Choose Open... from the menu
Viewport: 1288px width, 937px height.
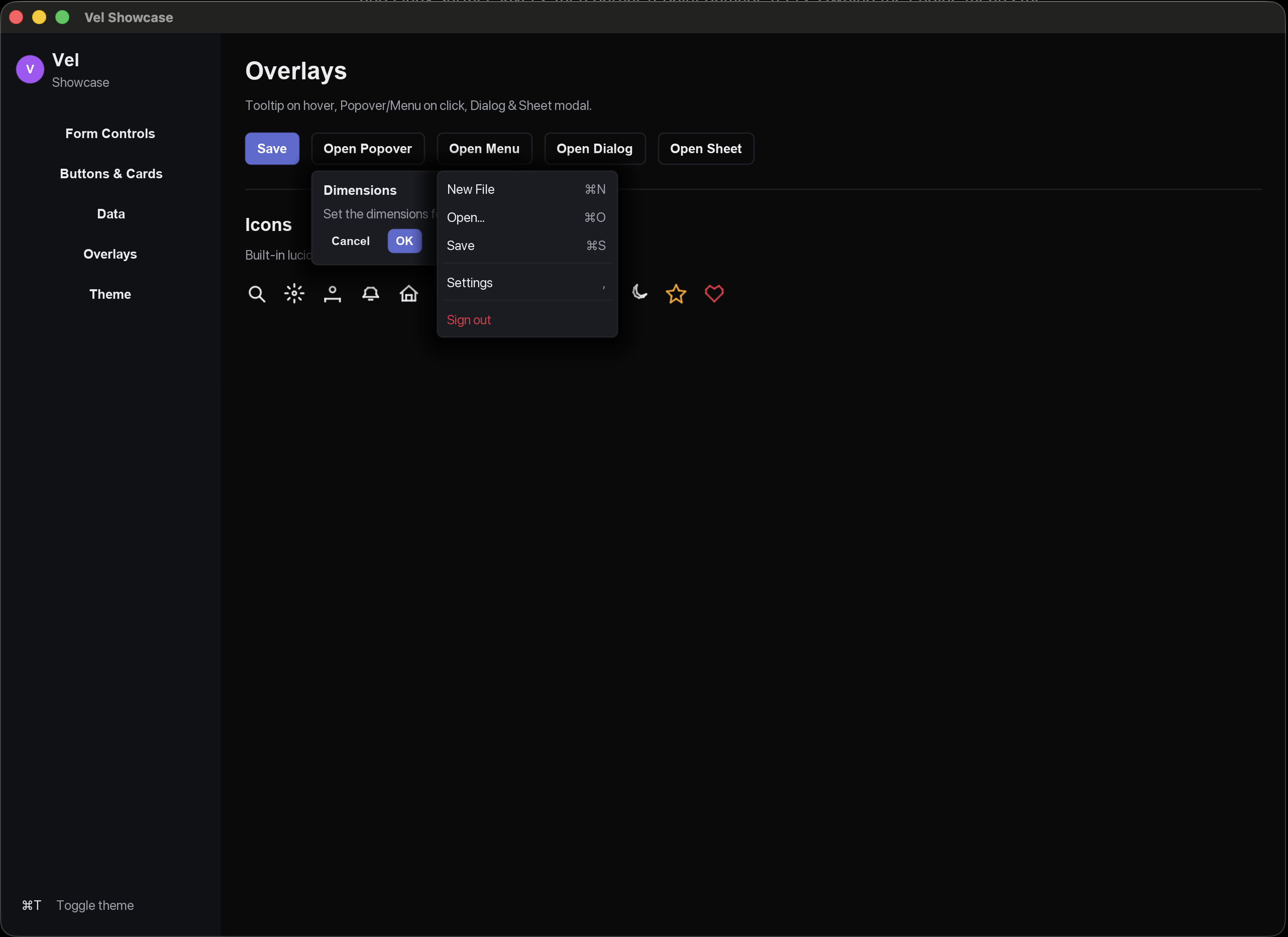526,217
